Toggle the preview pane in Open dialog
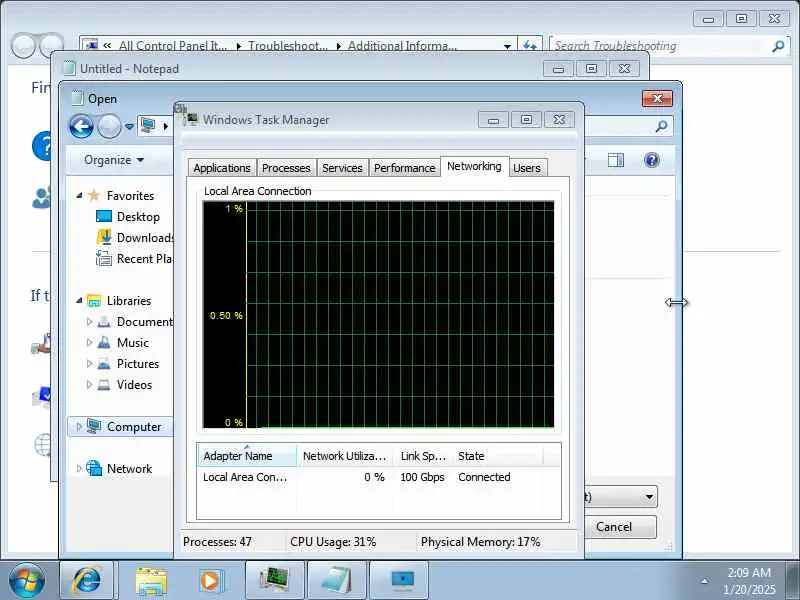 click(616, 160)
